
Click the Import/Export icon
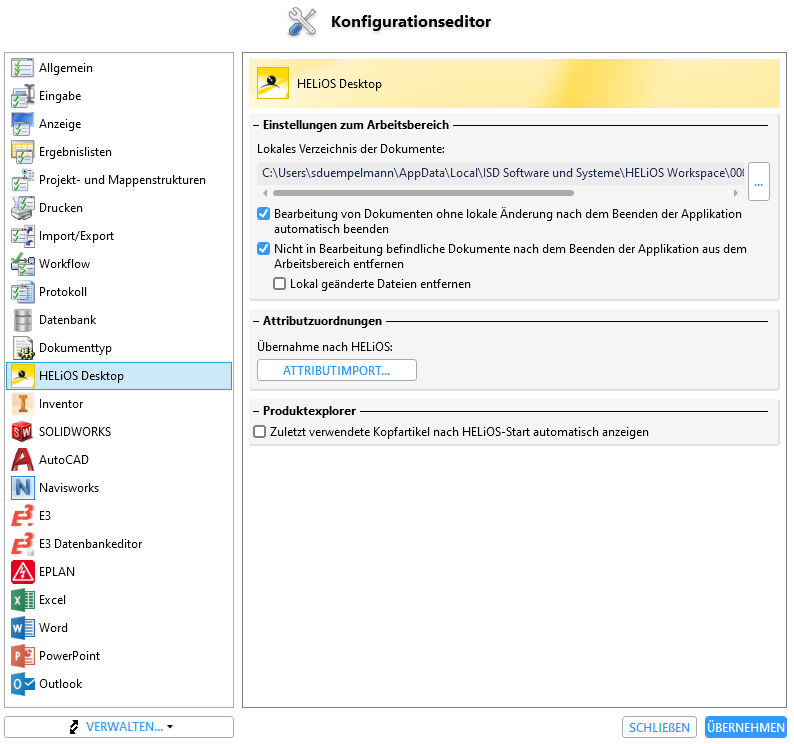22,236
